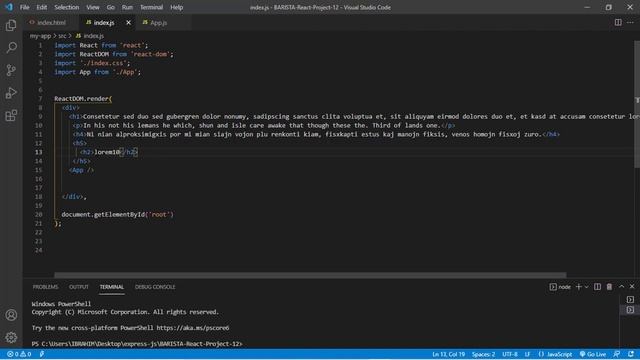Click the feedback icon in status bar
This screenshot has height=360, width=640.
[x=617, y=354]
